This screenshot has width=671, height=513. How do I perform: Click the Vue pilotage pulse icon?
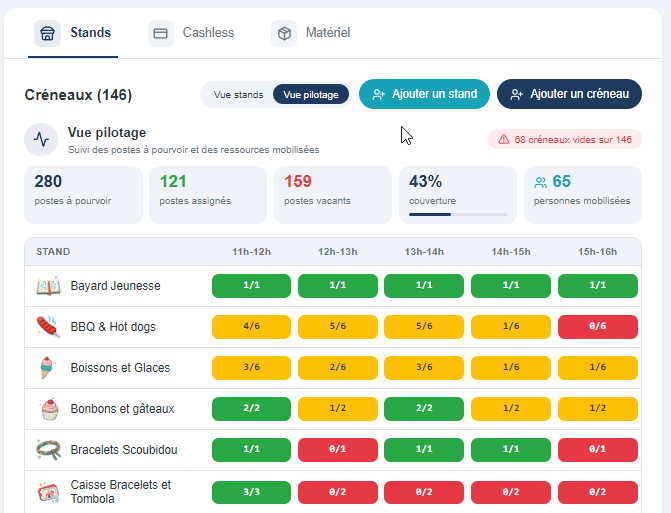point(41,139)
